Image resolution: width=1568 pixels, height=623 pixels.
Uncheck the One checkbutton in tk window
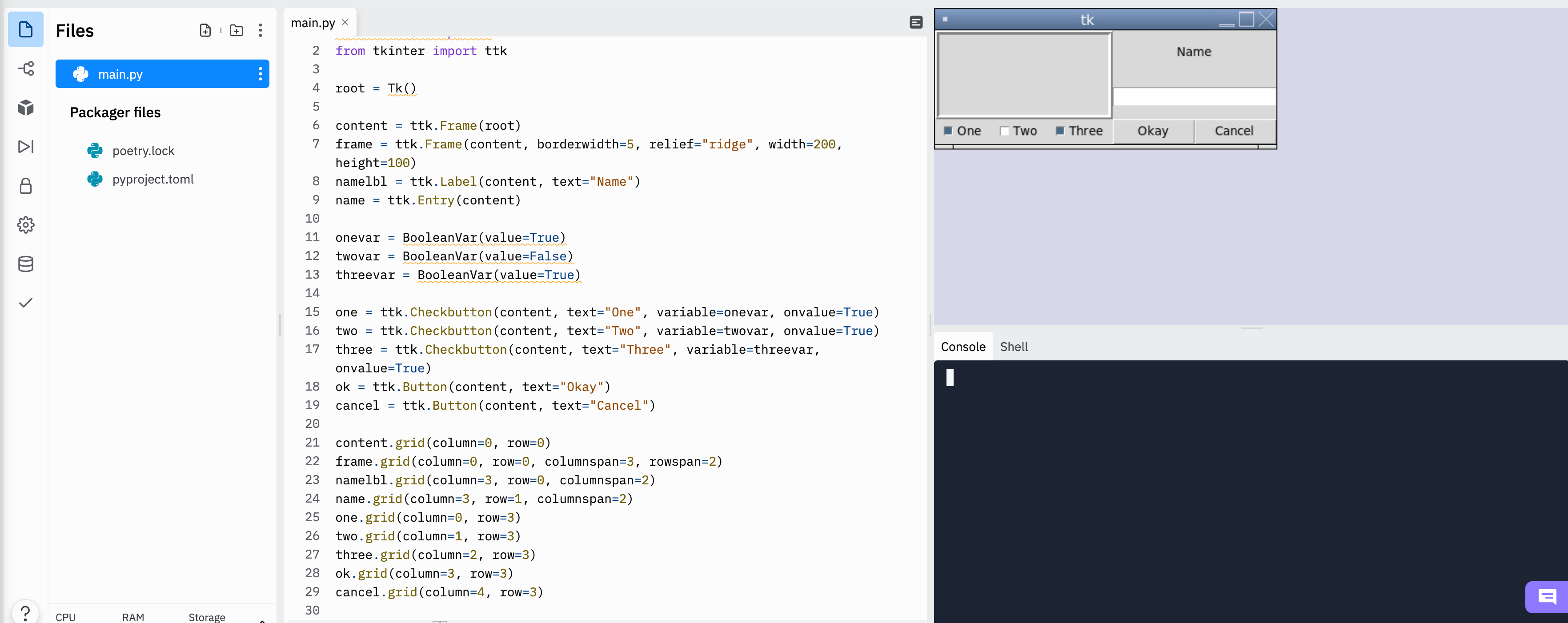(948, 130)
